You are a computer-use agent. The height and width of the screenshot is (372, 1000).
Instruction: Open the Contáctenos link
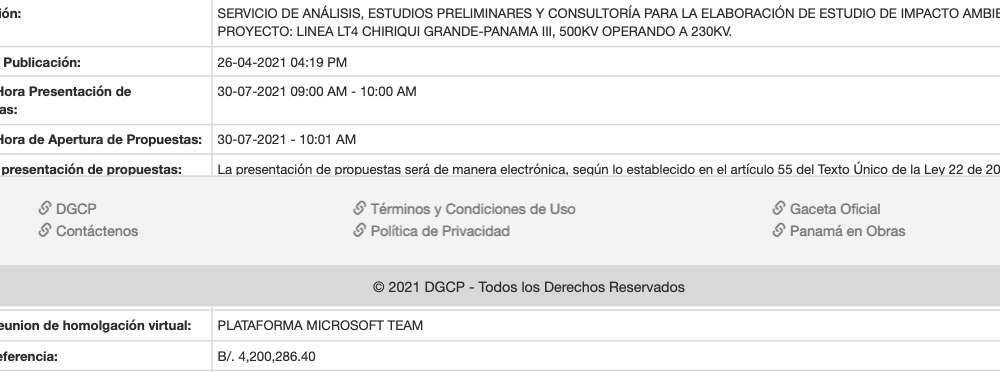point(97,231)
